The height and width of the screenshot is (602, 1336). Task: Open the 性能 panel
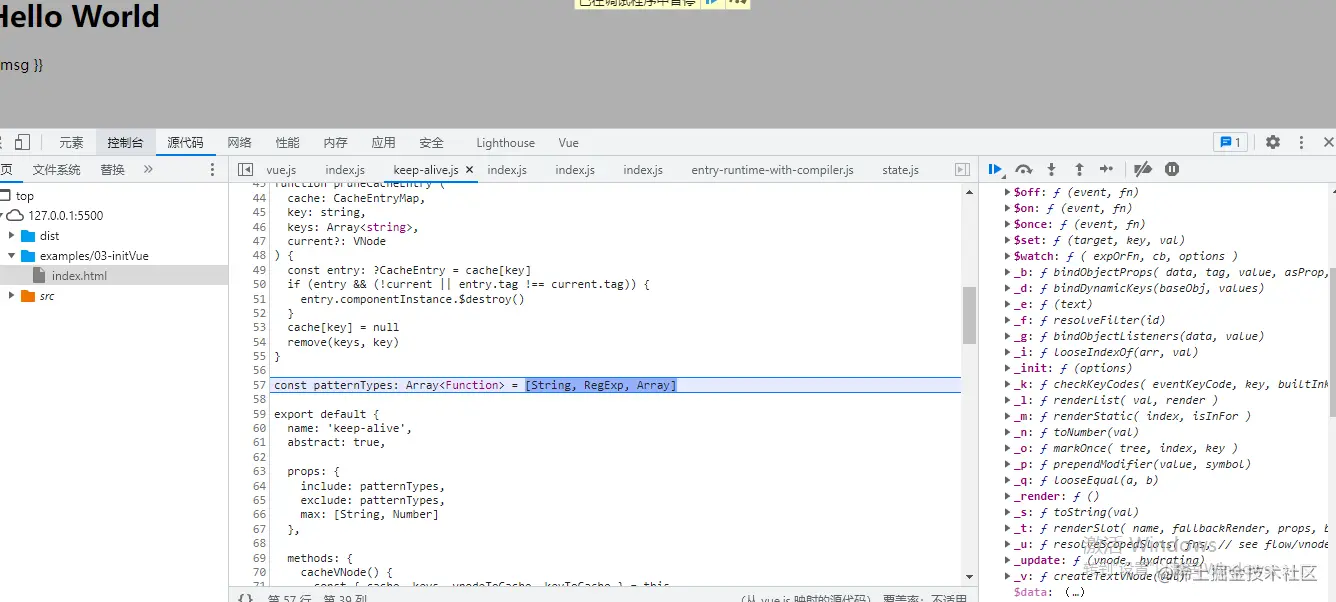288,143
